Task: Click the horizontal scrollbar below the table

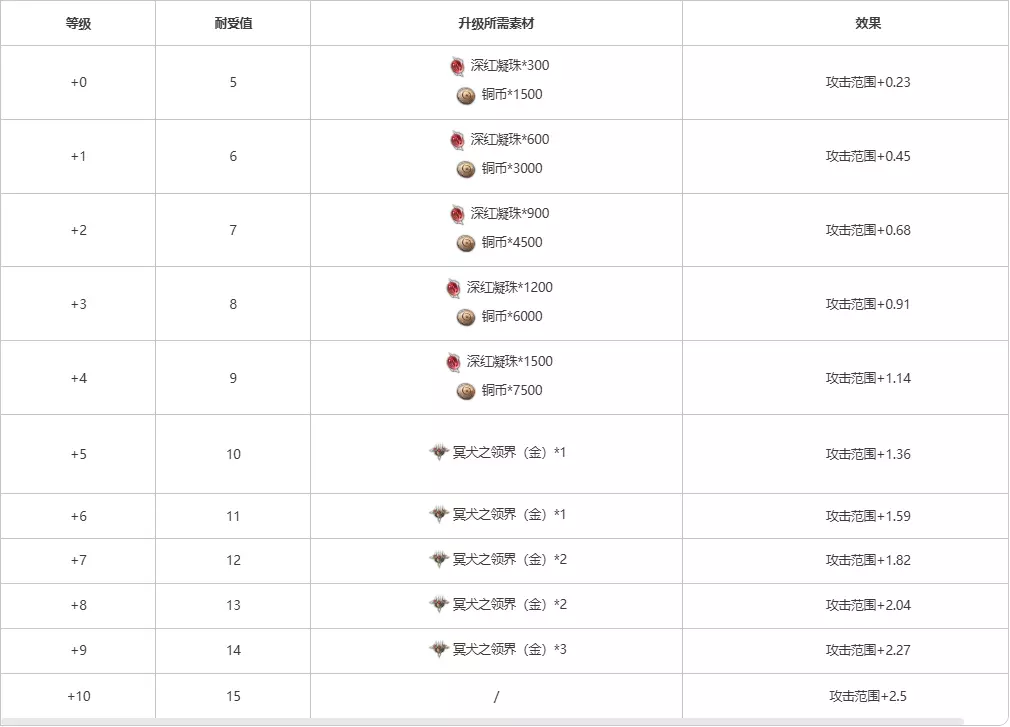Action: point(480,721)
